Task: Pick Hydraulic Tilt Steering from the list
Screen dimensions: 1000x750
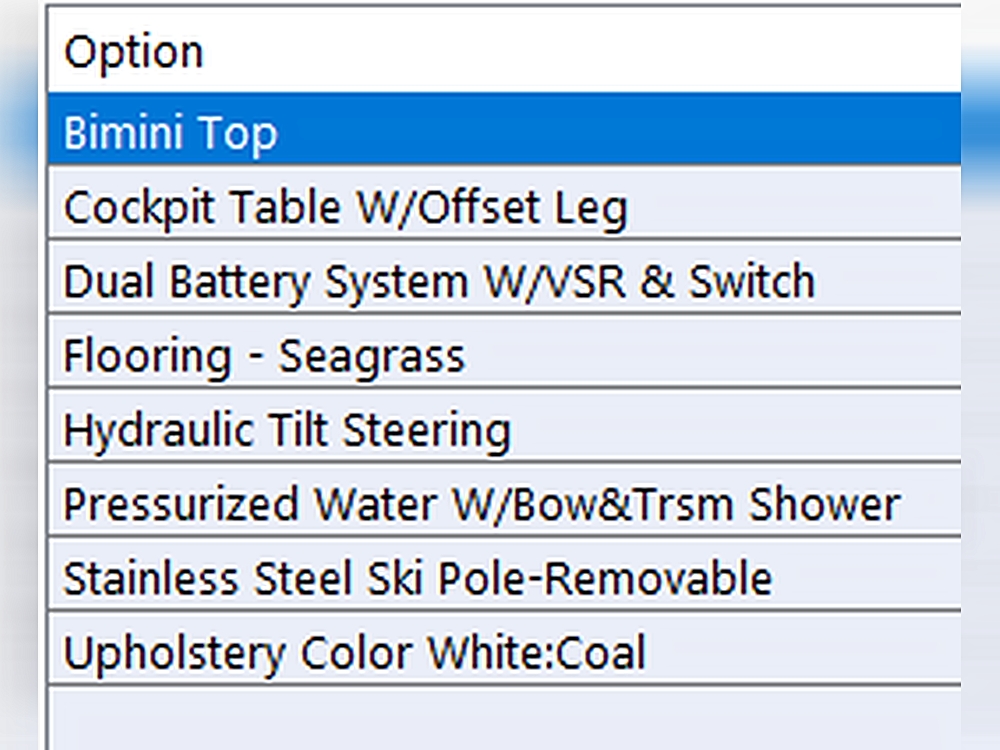Action: click(x=287, y=430)
